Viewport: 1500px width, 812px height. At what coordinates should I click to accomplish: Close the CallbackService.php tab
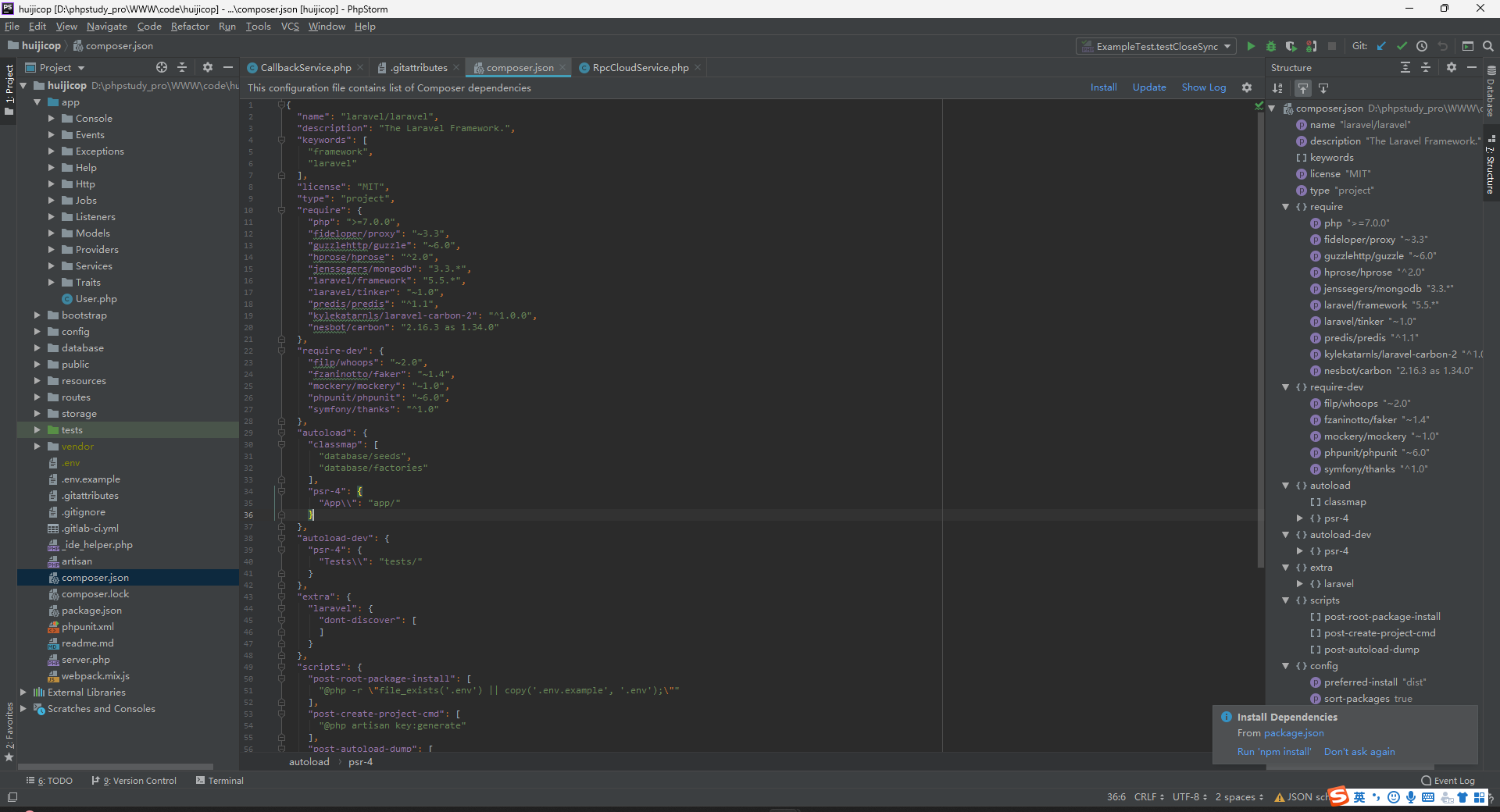[360, 68]
